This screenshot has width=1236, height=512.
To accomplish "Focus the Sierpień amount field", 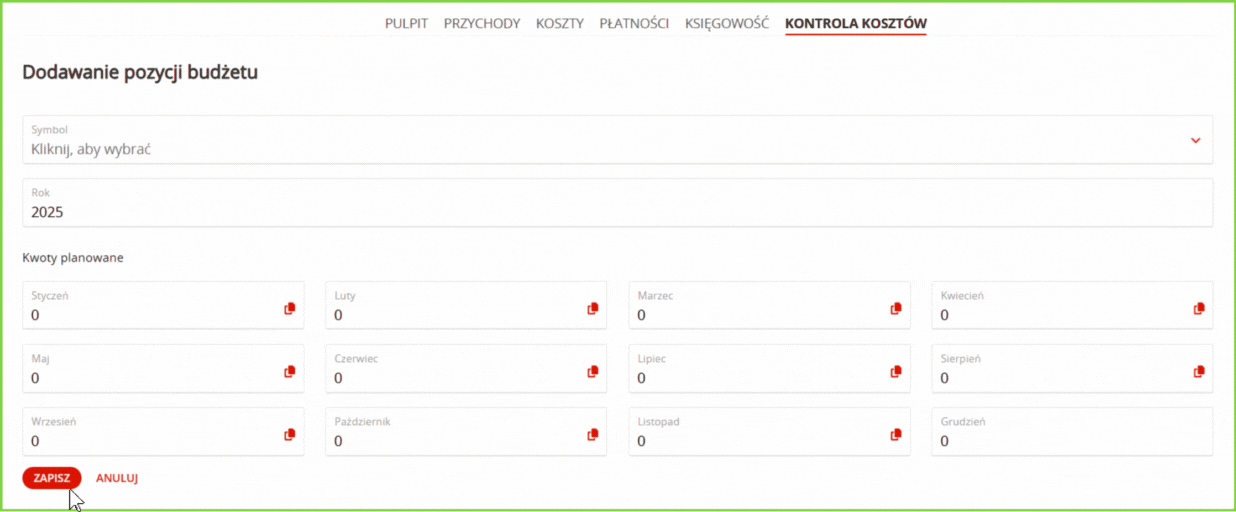I will (1072, 368).
